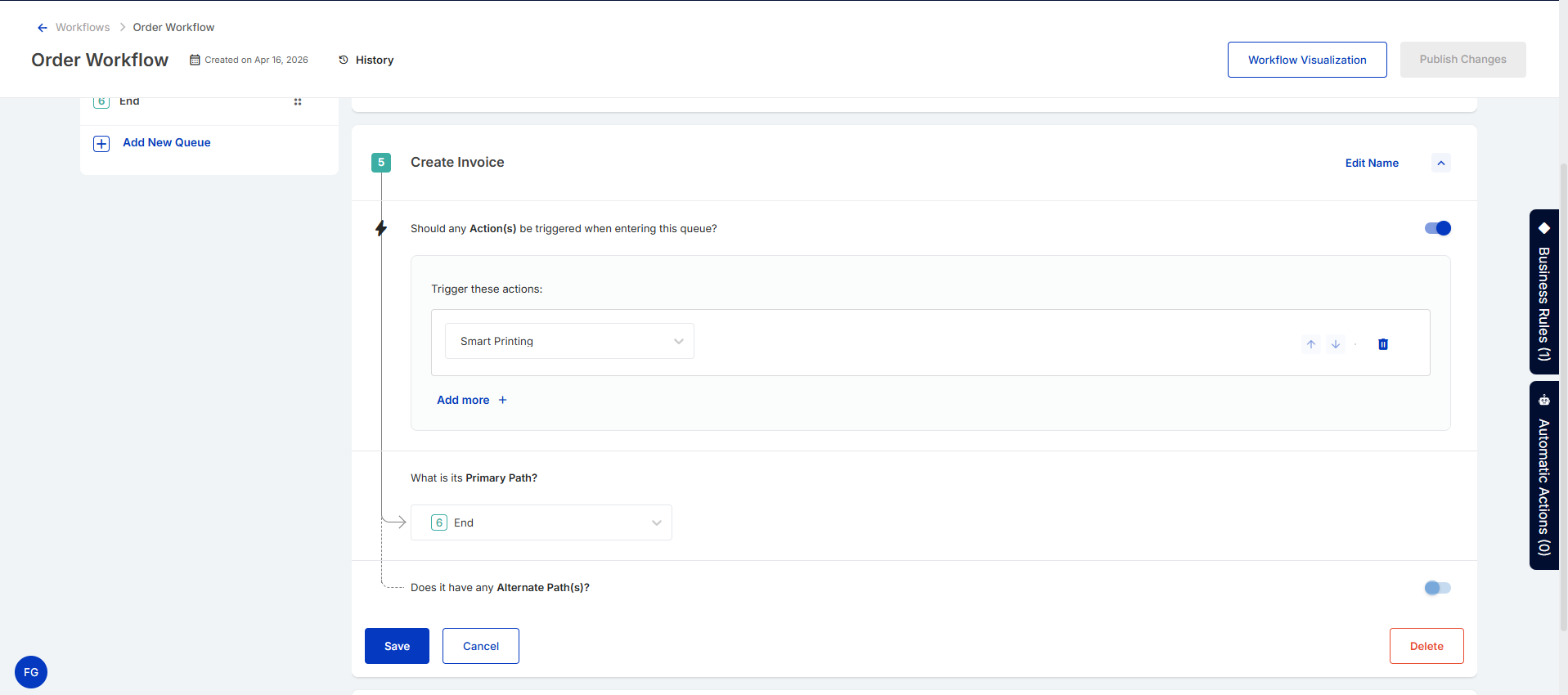Open Workflow Visualization
This screenshot has height=695, width=1568.
coord(1307,60)
